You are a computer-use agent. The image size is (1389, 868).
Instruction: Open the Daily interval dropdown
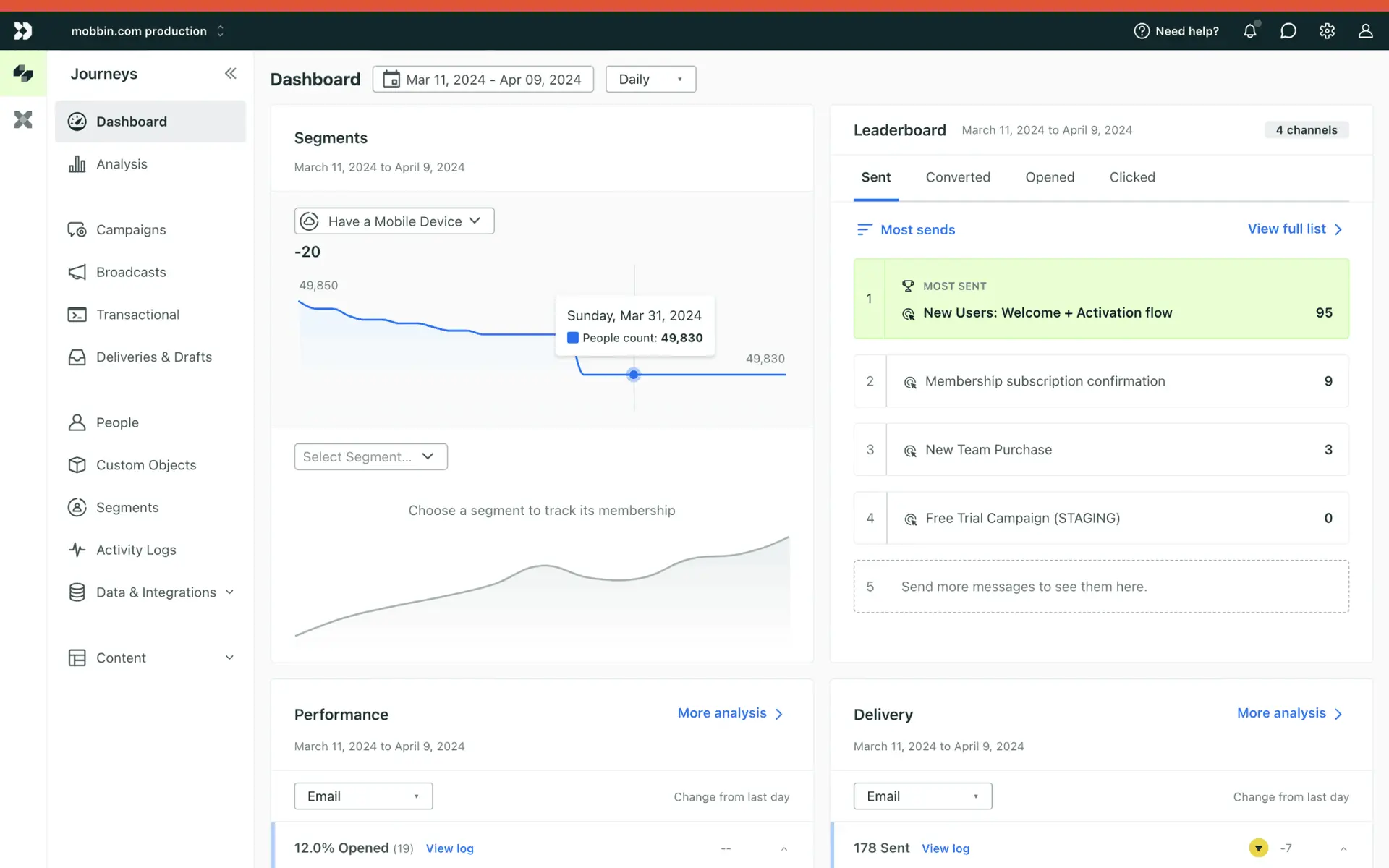click(x=650, y=79)
